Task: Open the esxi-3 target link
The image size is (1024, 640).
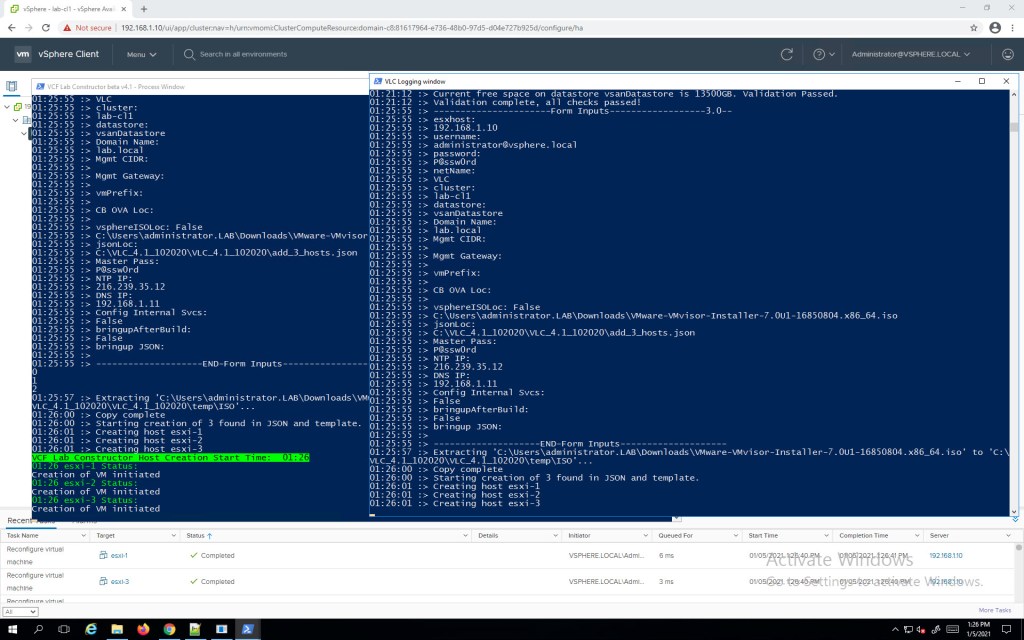Action: (119, 581)
